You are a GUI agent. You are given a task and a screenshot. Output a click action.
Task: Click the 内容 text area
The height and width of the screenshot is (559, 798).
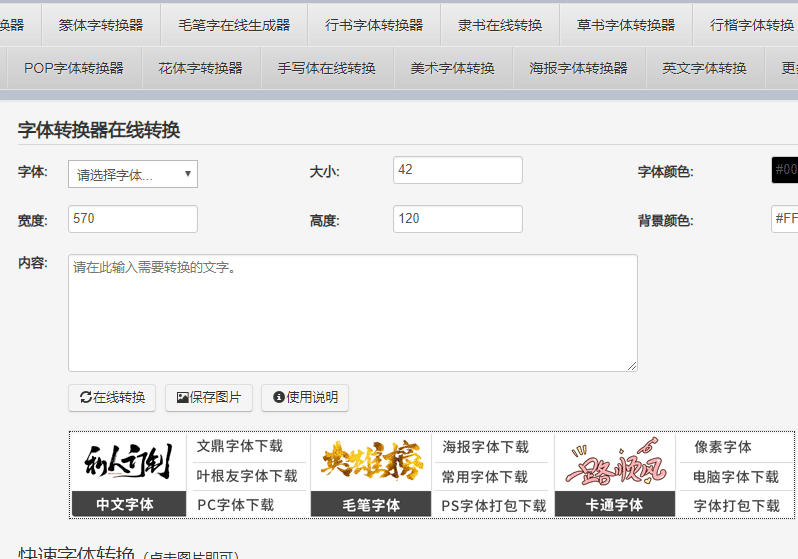click(x=353, y=313)
